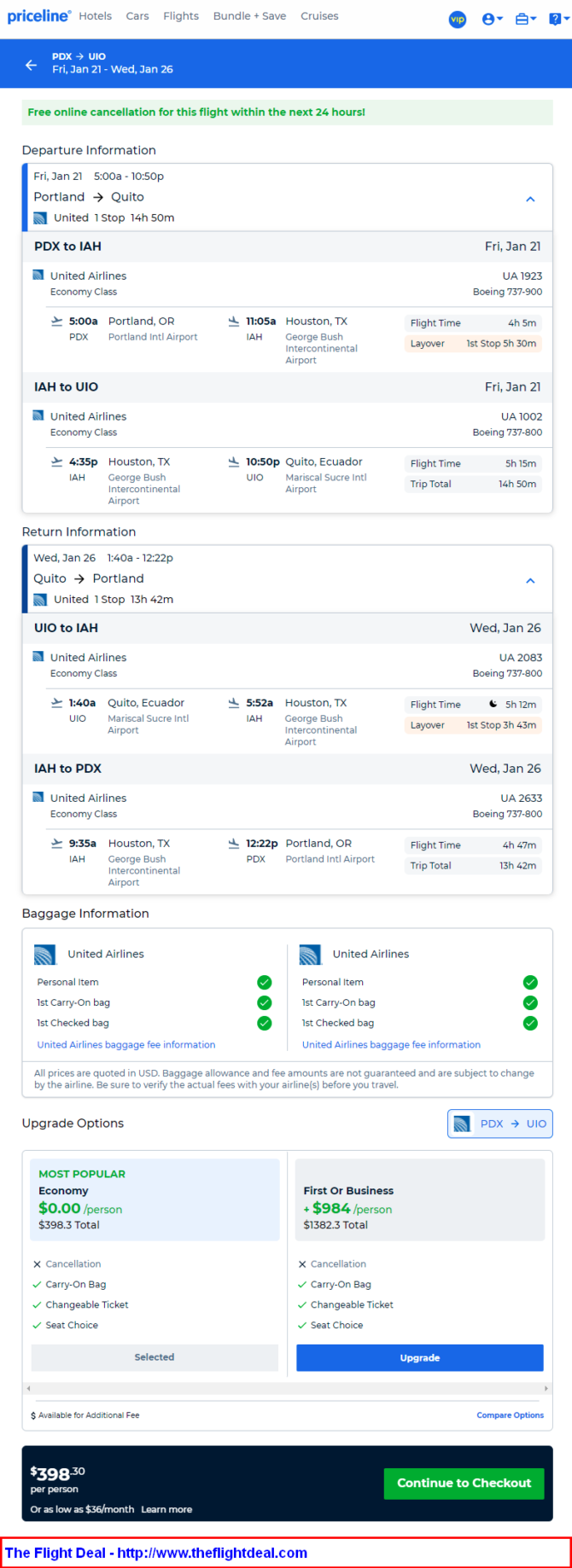Screen dimensions: 572x1568
Task: Click Continue to Checkout
Action: point(464,1483)
